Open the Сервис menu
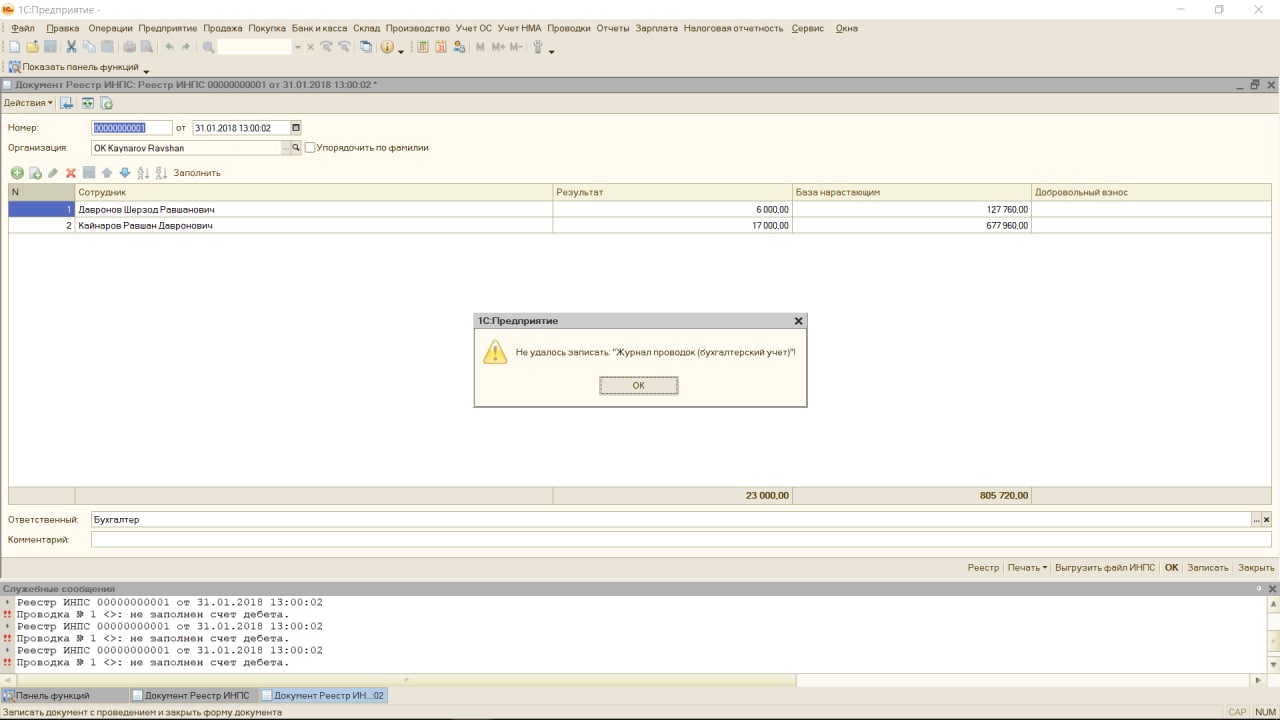This screenshot has width=1280, height=720. [x=807, y=28]
